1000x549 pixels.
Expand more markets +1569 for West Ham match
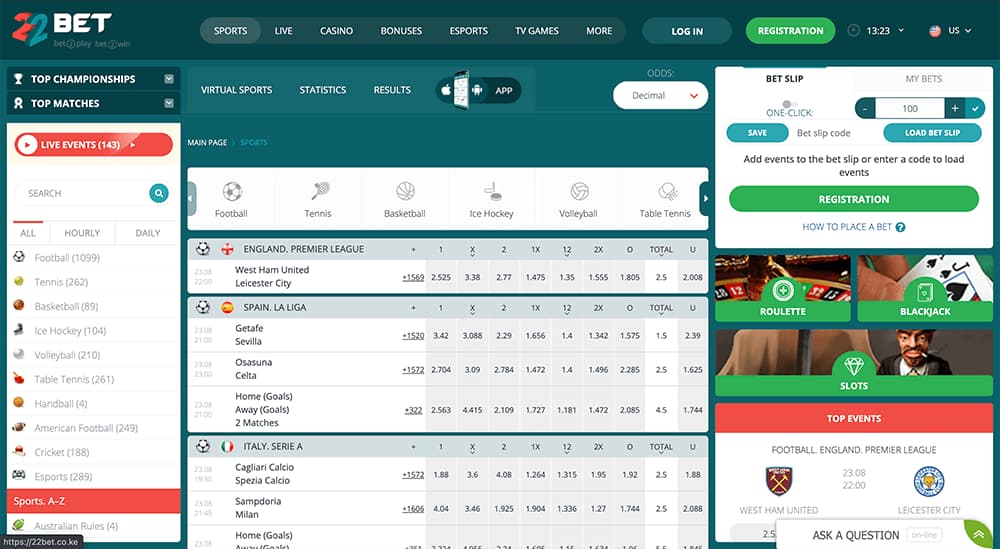(x=413, y=277)
